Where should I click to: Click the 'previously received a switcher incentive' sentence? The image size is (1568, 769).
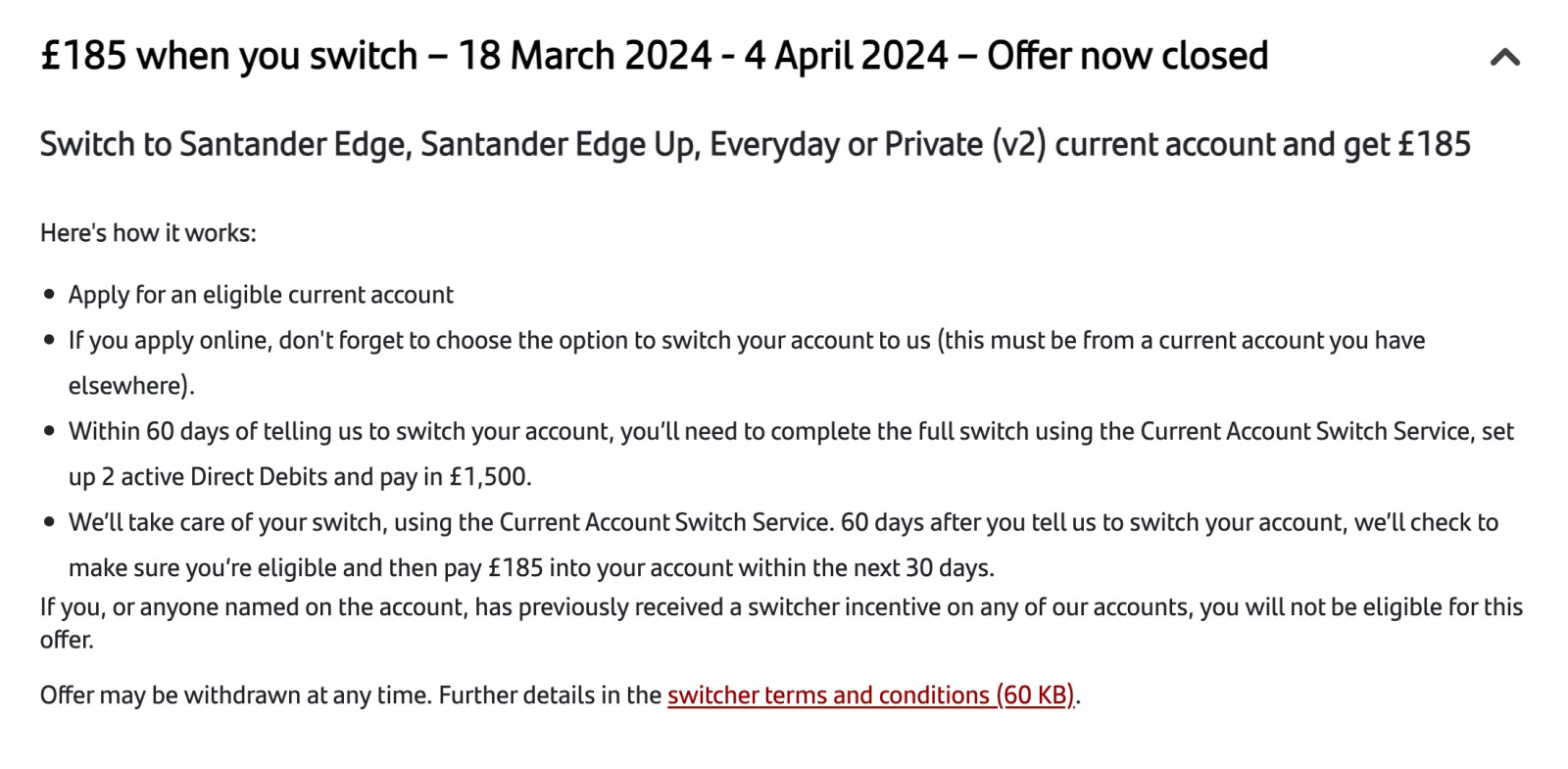coord(781,623)
